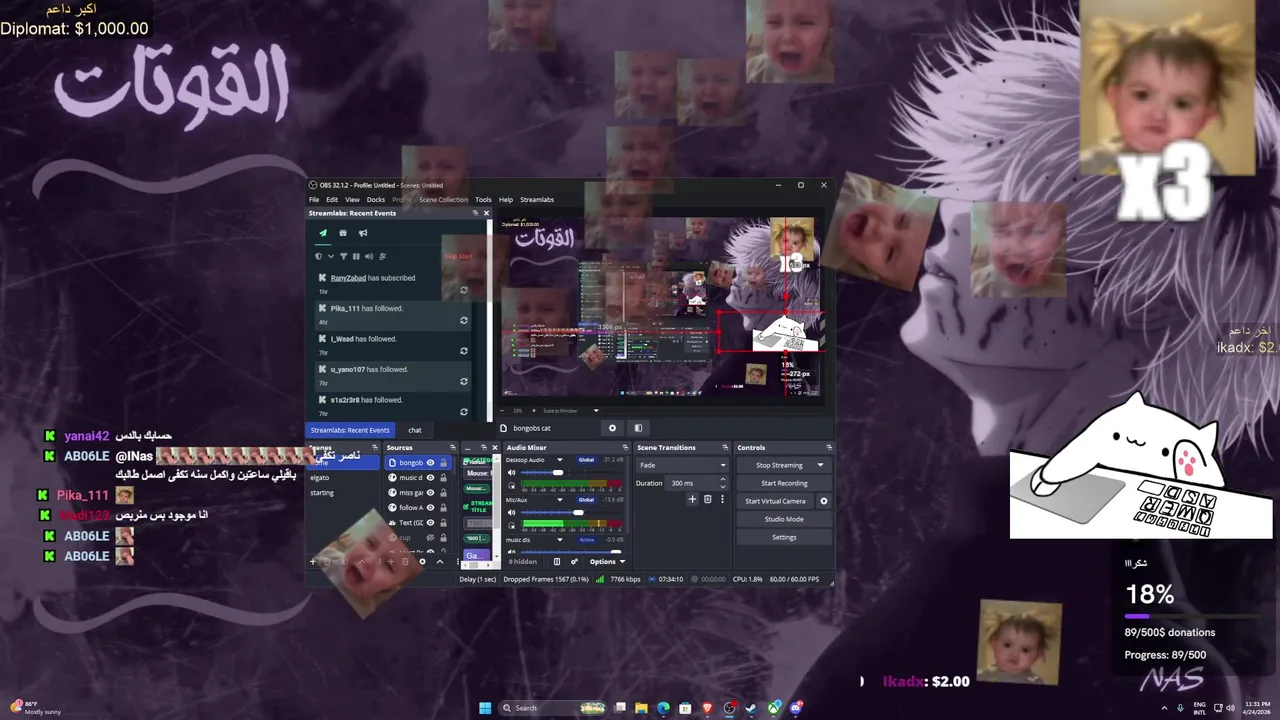Mute the Mic/Aux speaker icon
Screen dimensions: 1280x720
tap(512, 512)
